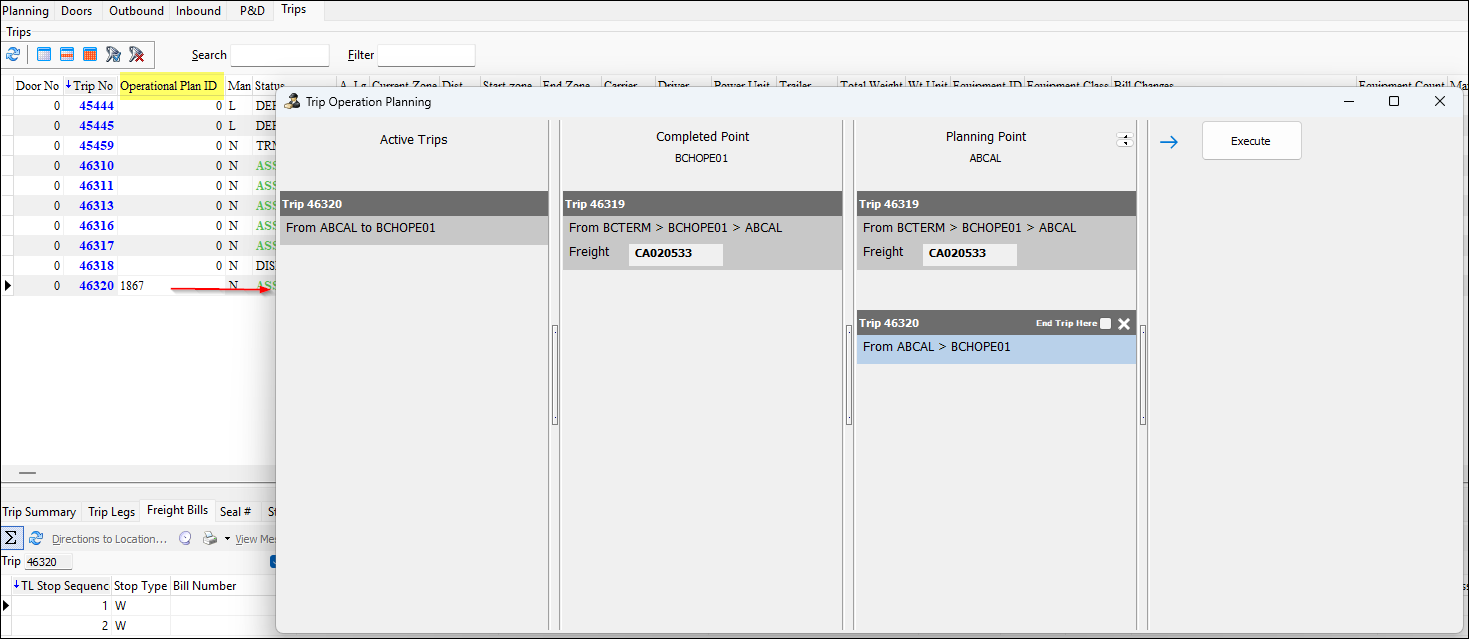Click the apply filter hammer icon

(x=113, y=54)
